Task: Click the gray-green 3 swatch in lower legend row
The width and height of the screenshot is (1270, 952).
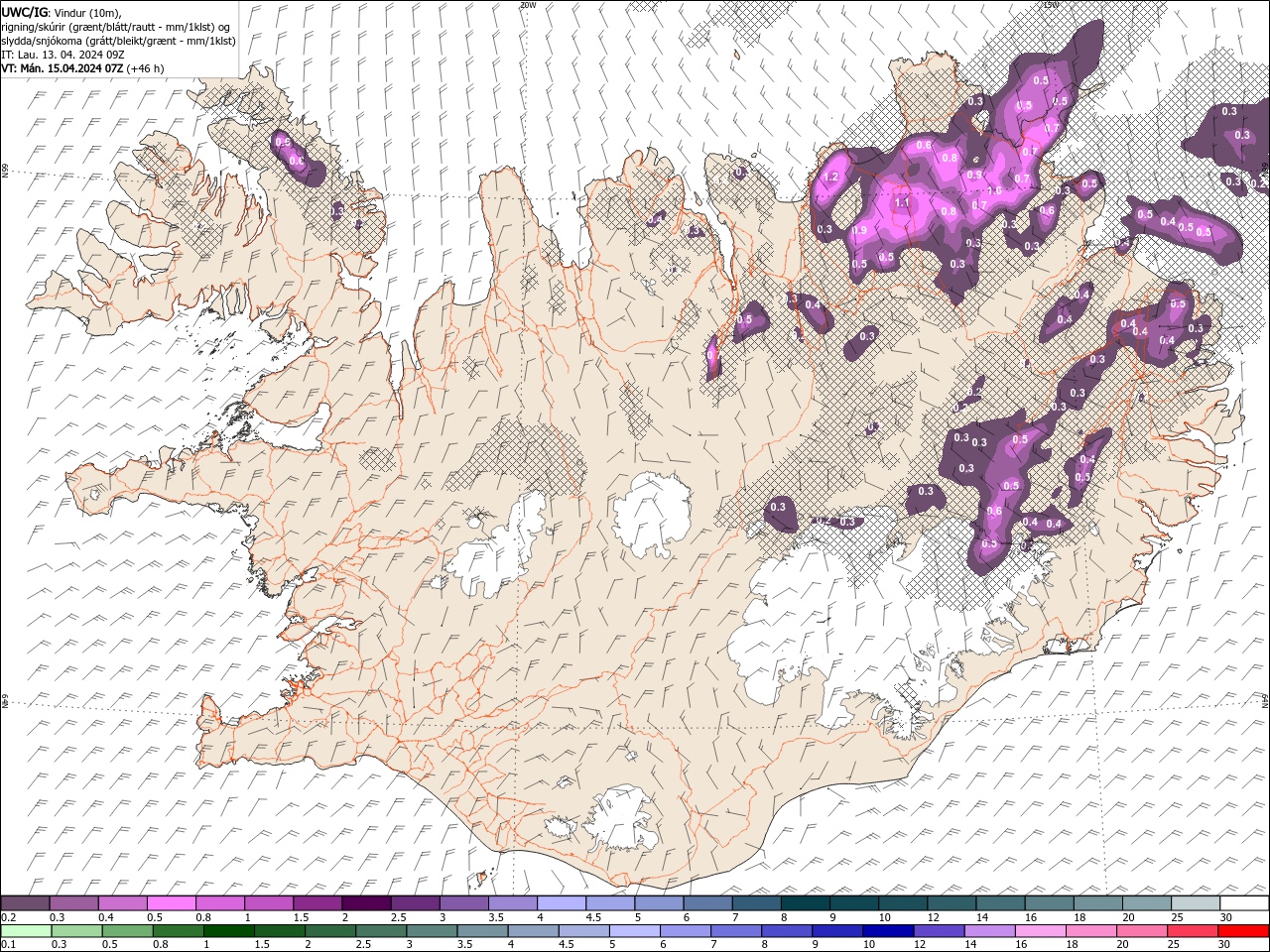Action: point(432,930)
